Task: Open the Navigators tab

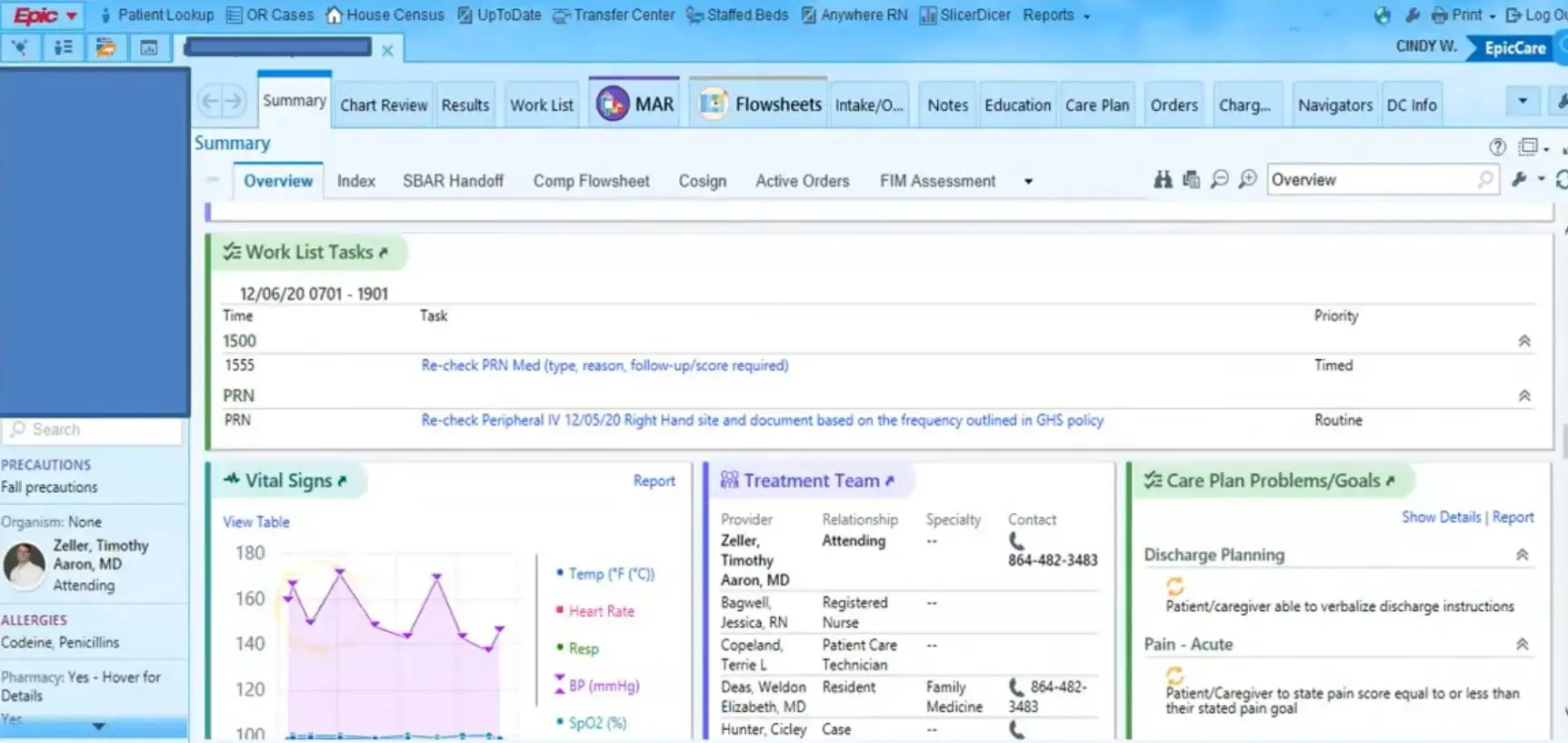Action: (x=1335, y=105)
